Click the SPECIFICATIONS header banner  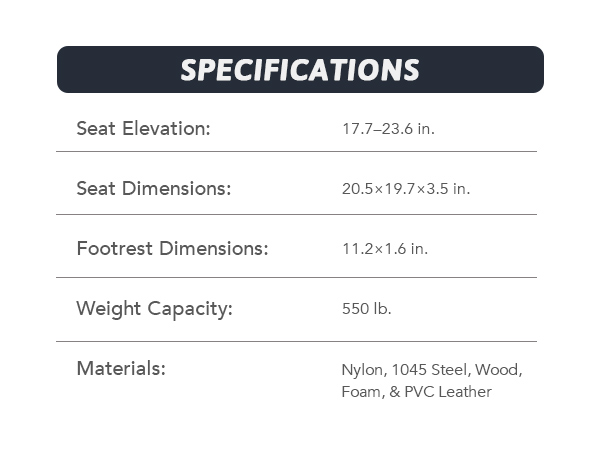300,70
